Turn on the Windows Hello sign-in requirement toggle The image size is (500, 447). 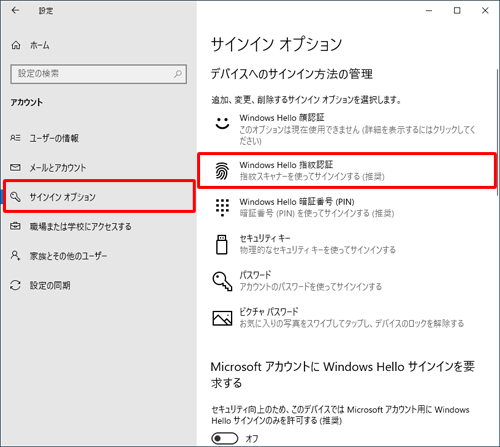pos(225,438)
